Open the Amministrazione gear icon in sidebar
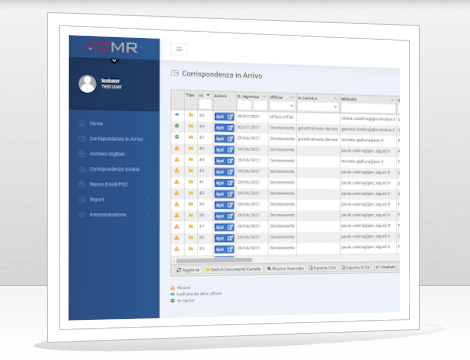The height and width of the screenshot is (360, 470). (x=82, y=215)
